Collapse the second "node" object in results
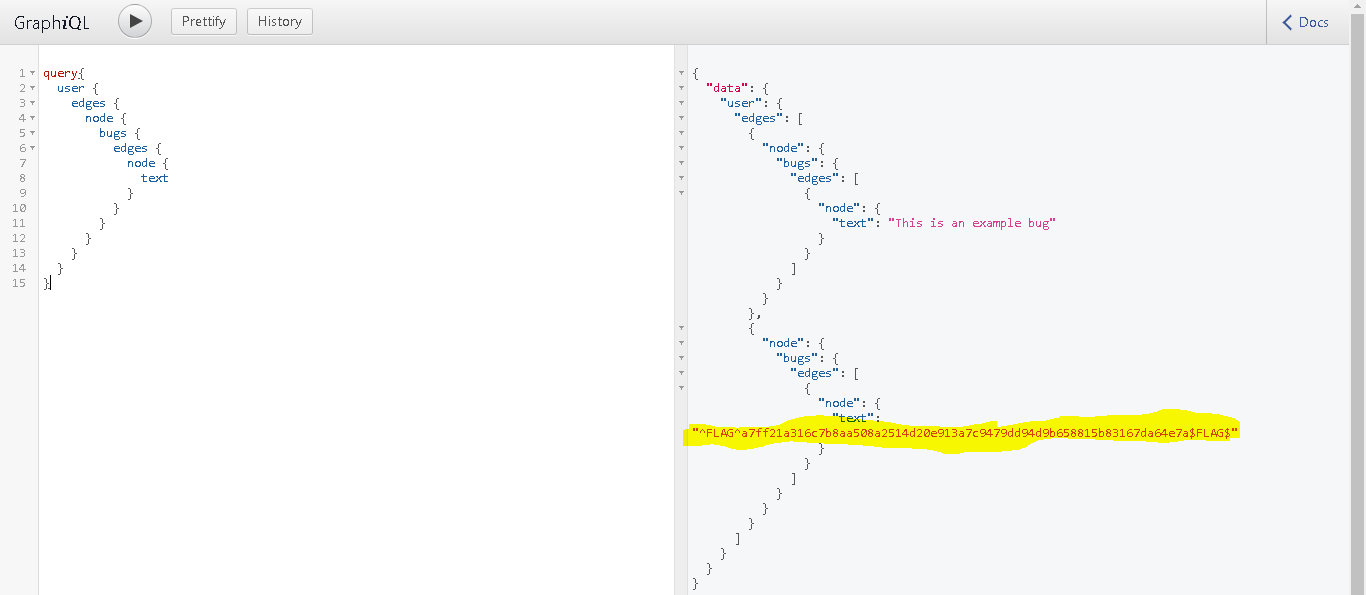Image resolution: width=1366 pixels, height=595 pixels. (681, 343)
